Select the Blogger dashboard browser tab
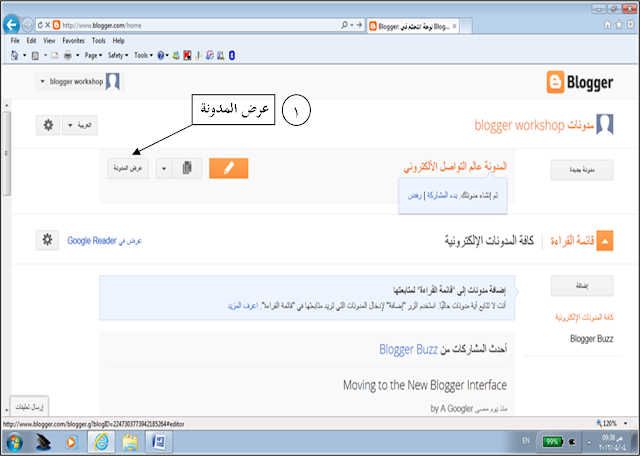This screenshot has height=456, width=640. 413,26
